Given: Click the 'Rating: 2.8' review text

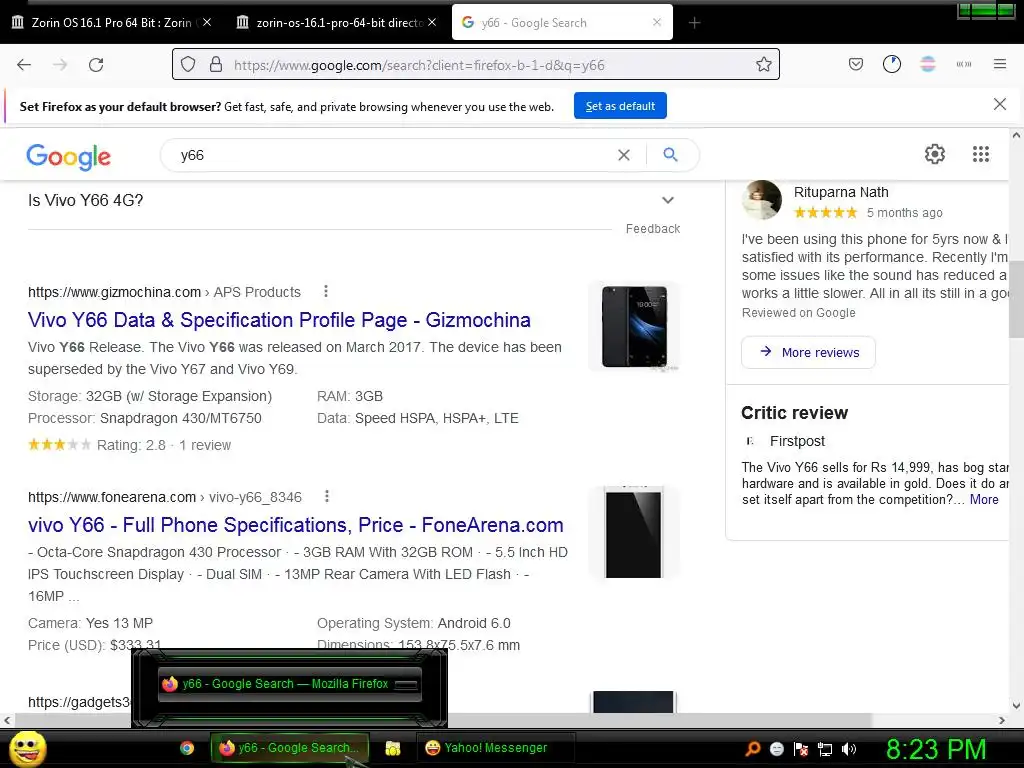Looking at the screenshot, I should (x=131, y=445).
